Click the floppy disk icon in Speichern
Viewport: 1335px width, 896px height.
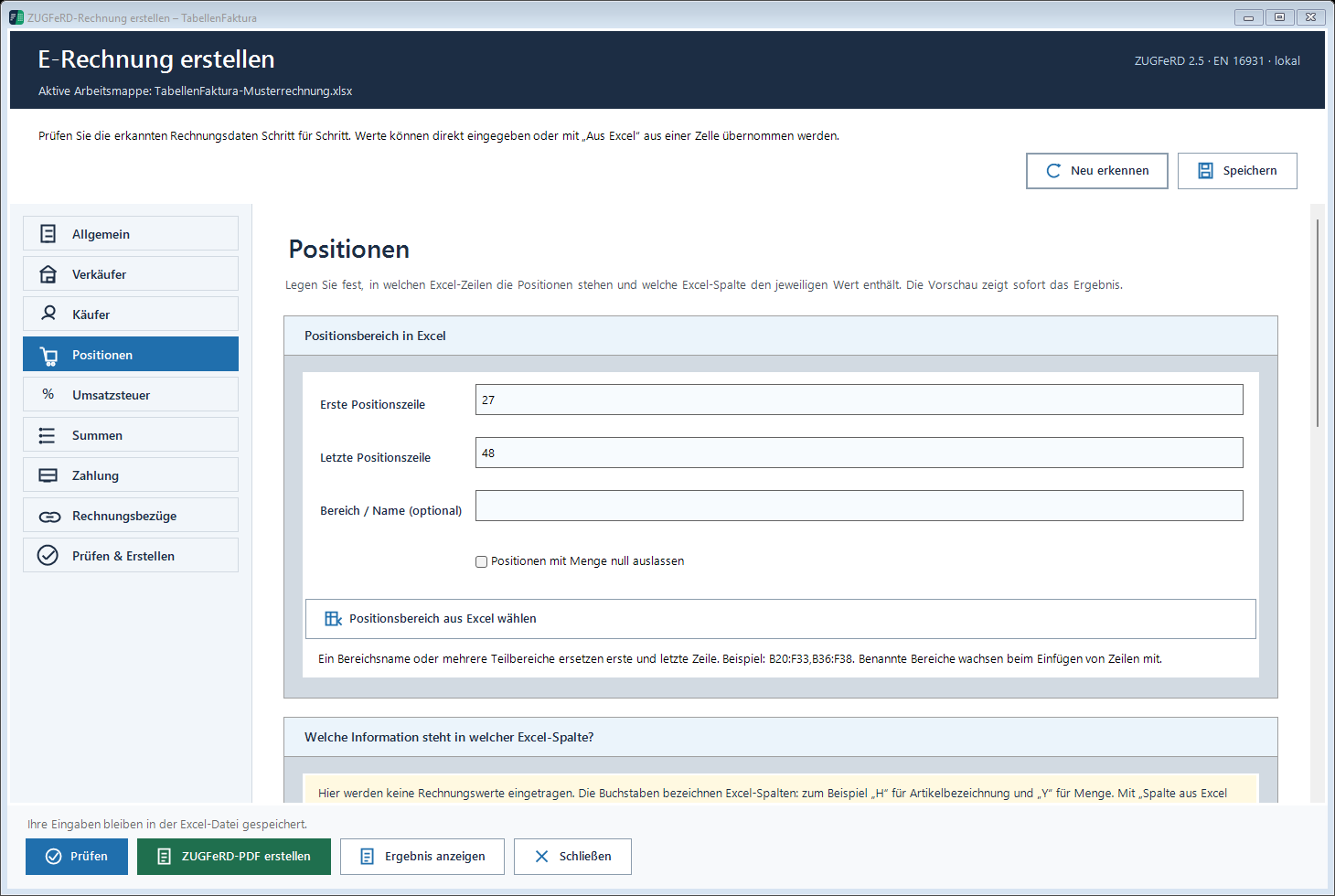tap(1205, 171)
